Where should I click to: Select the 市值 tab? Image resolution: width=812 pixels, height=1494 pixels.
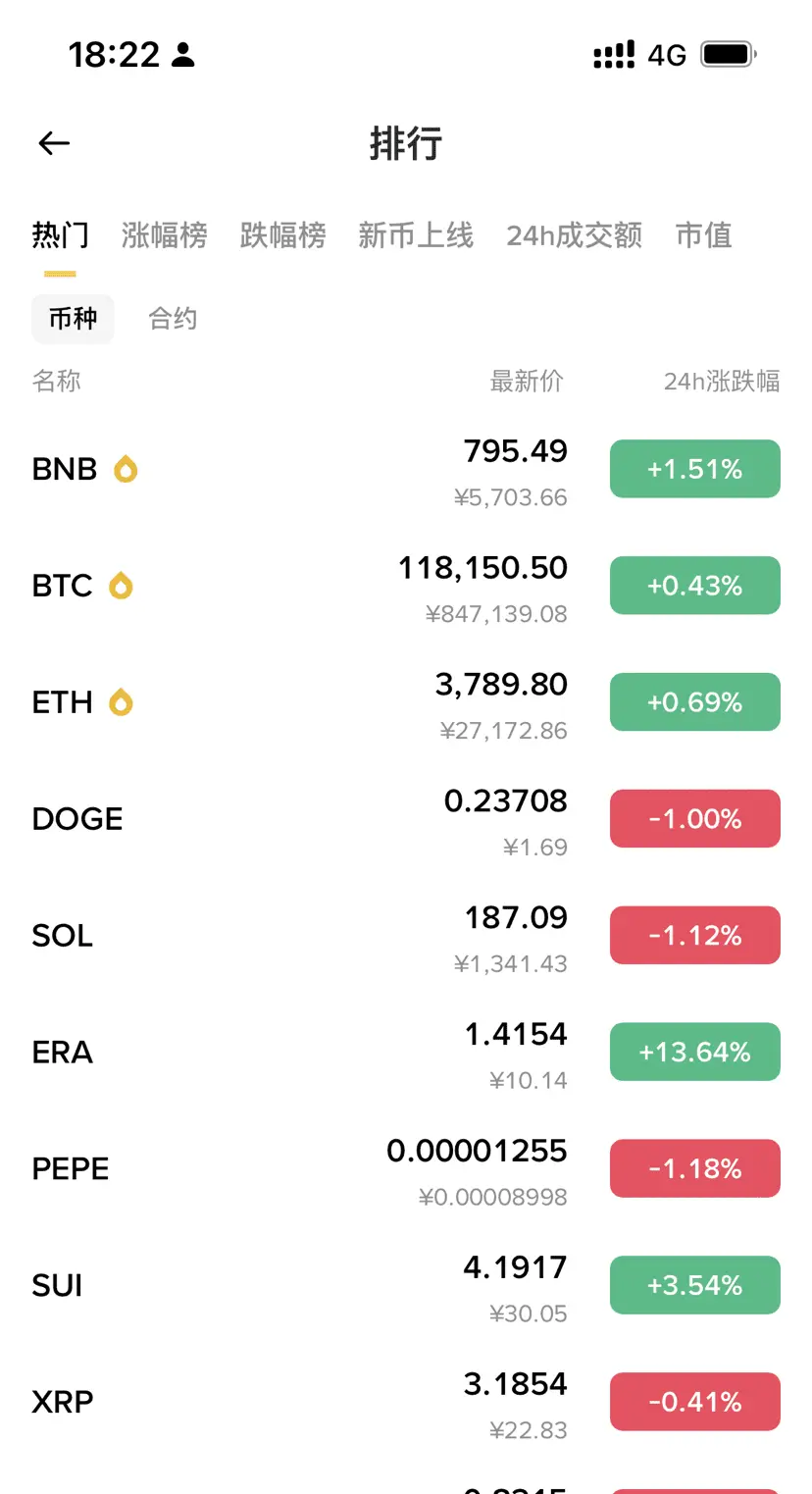[704, 235]
